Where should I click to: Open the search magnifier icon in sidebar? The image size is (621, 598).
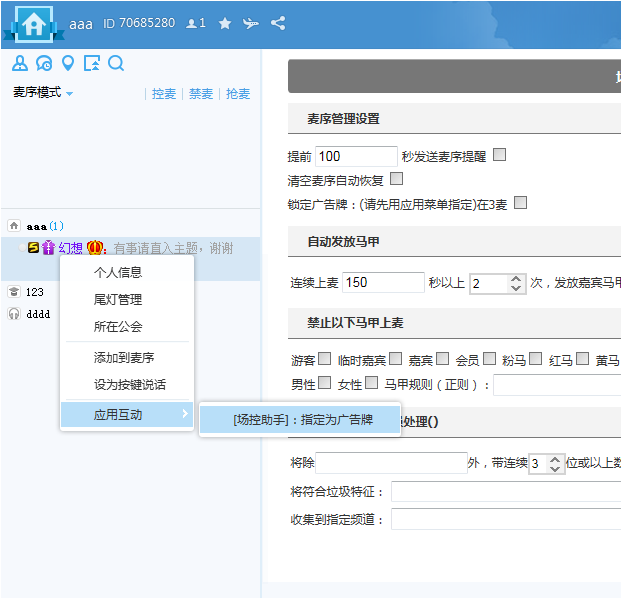click(x=116, y=64)
